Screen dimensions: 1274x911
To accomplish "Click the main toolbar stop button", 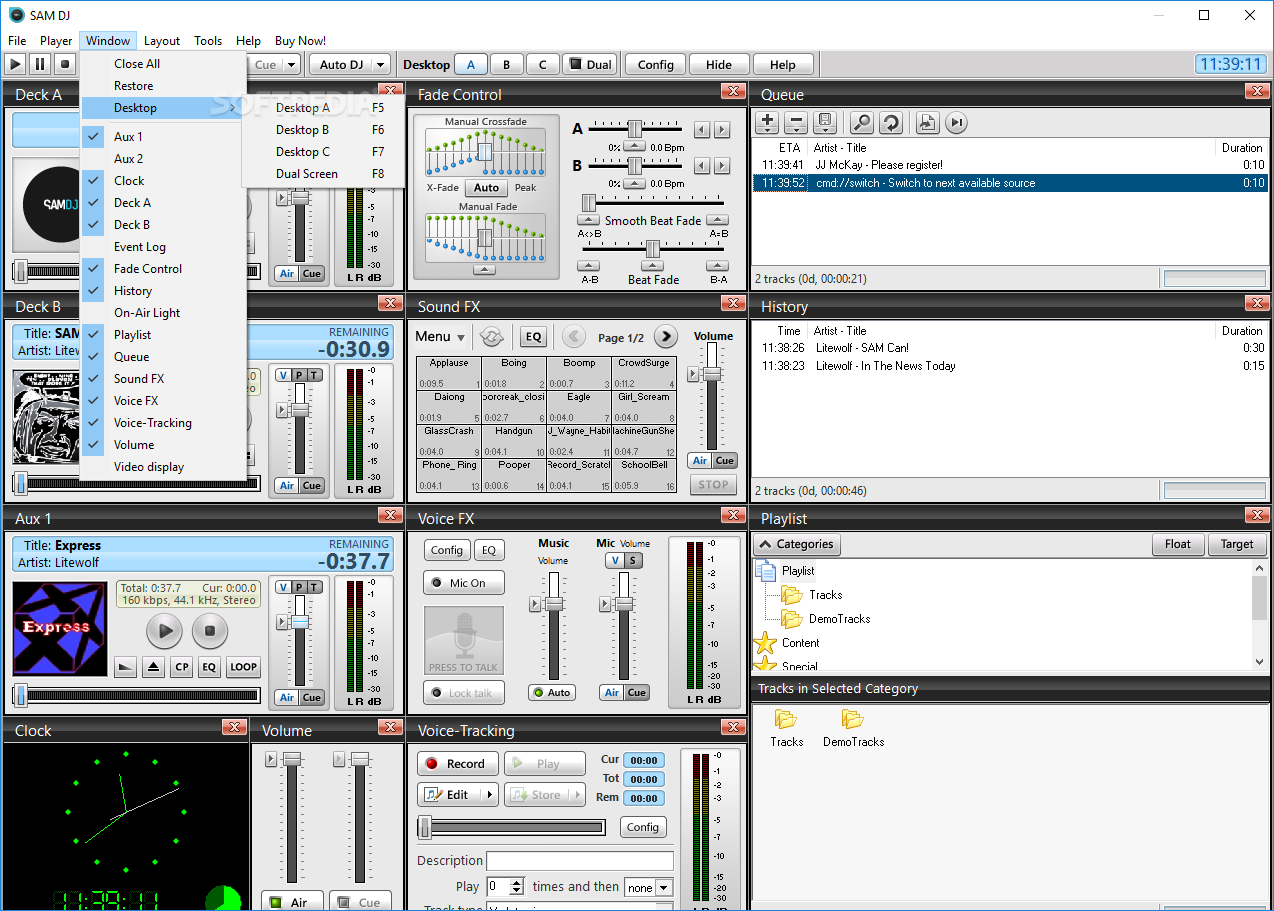I will point(65,64).
